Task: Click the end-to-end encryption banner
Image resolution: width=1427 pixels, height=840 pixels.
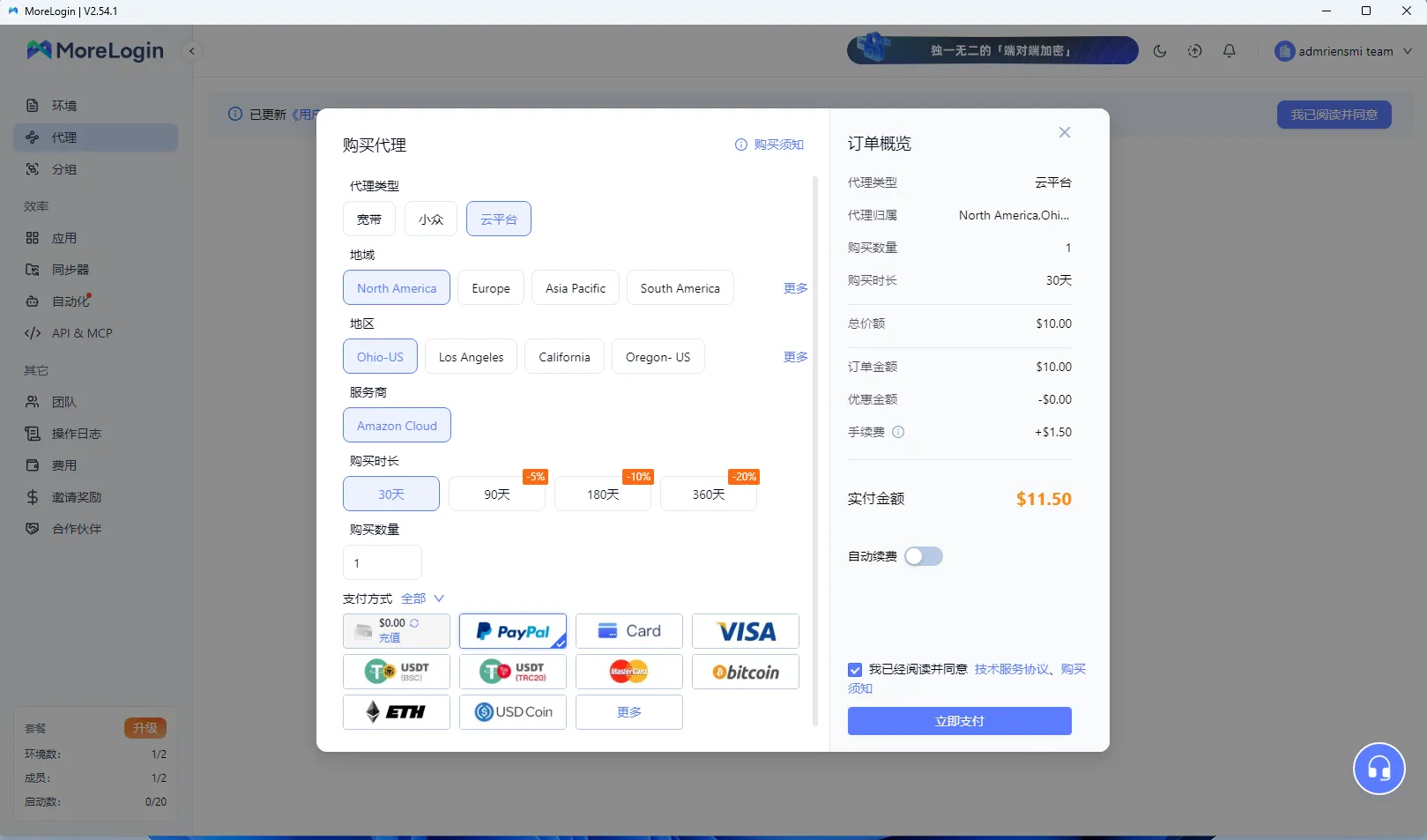Action: pyautogui.click(x=992, y=50)
